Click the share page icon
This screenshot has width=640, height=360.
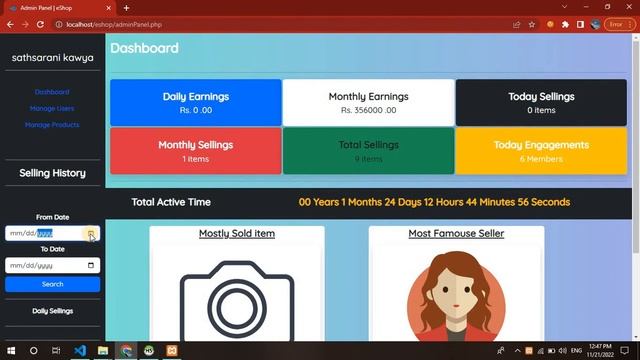coord(516,24)
